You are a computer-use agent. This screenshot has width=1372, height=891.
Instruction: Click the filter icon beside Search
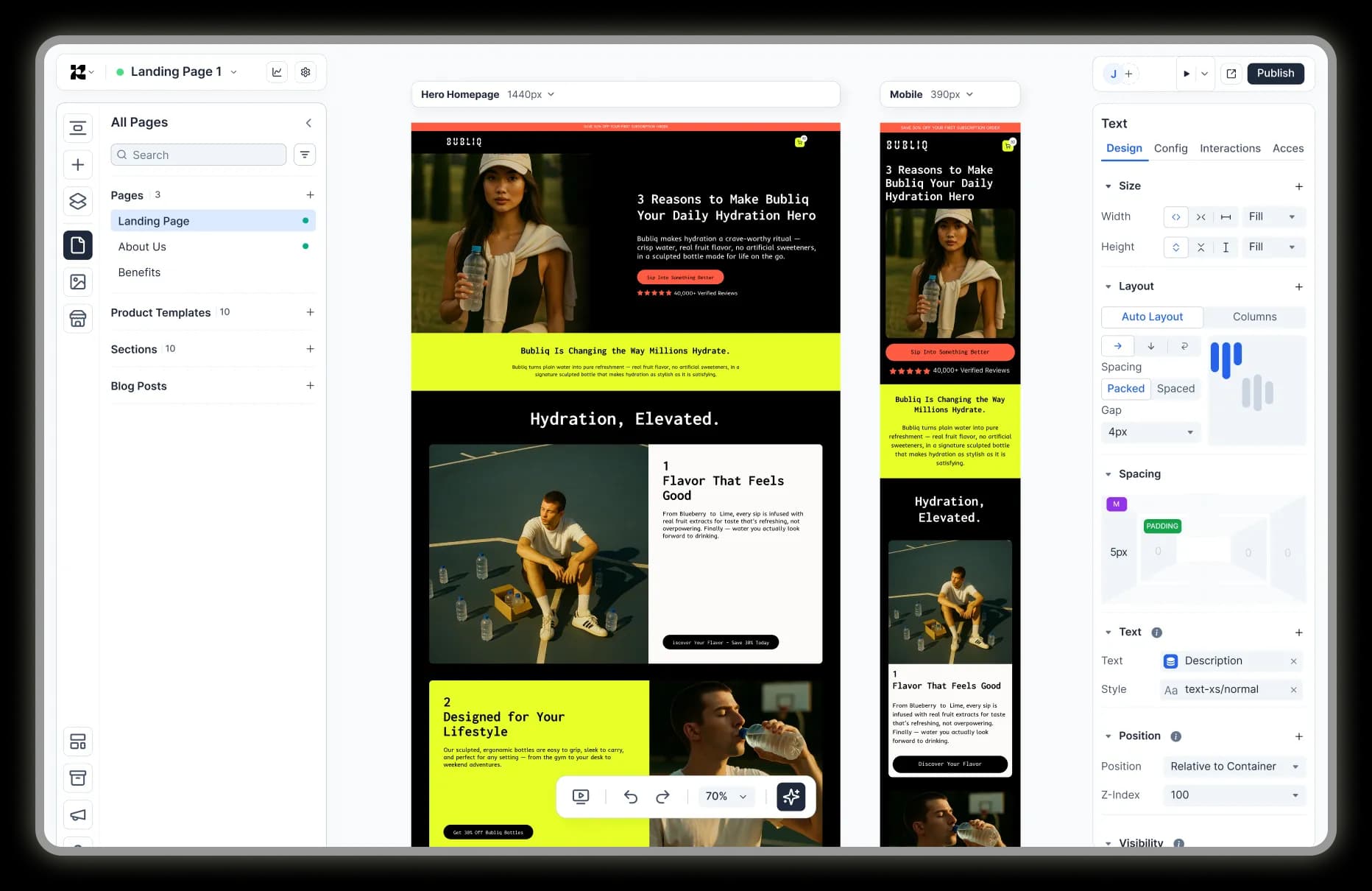305,155
